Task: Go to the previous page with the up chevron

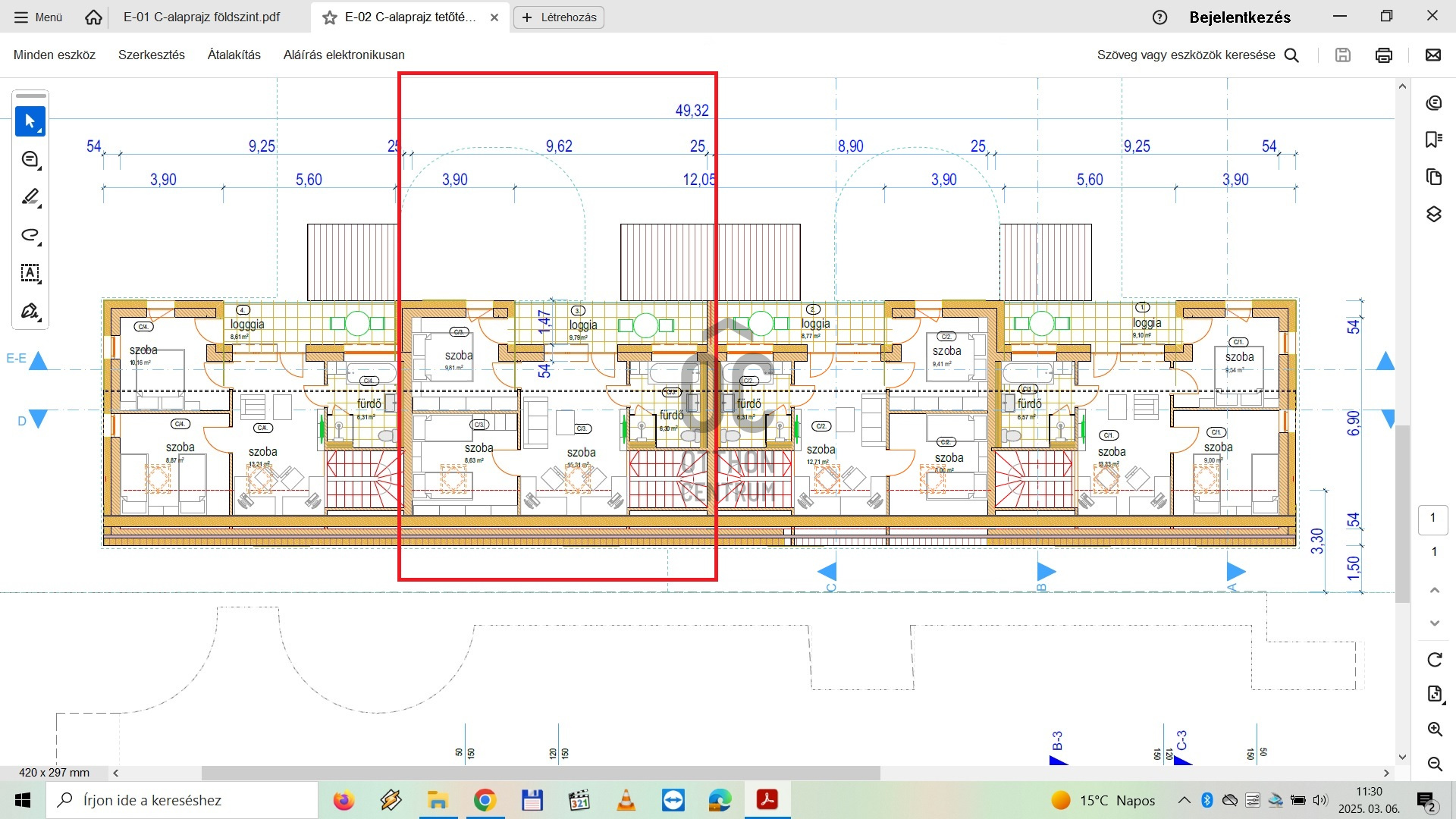Action: 1434,590
